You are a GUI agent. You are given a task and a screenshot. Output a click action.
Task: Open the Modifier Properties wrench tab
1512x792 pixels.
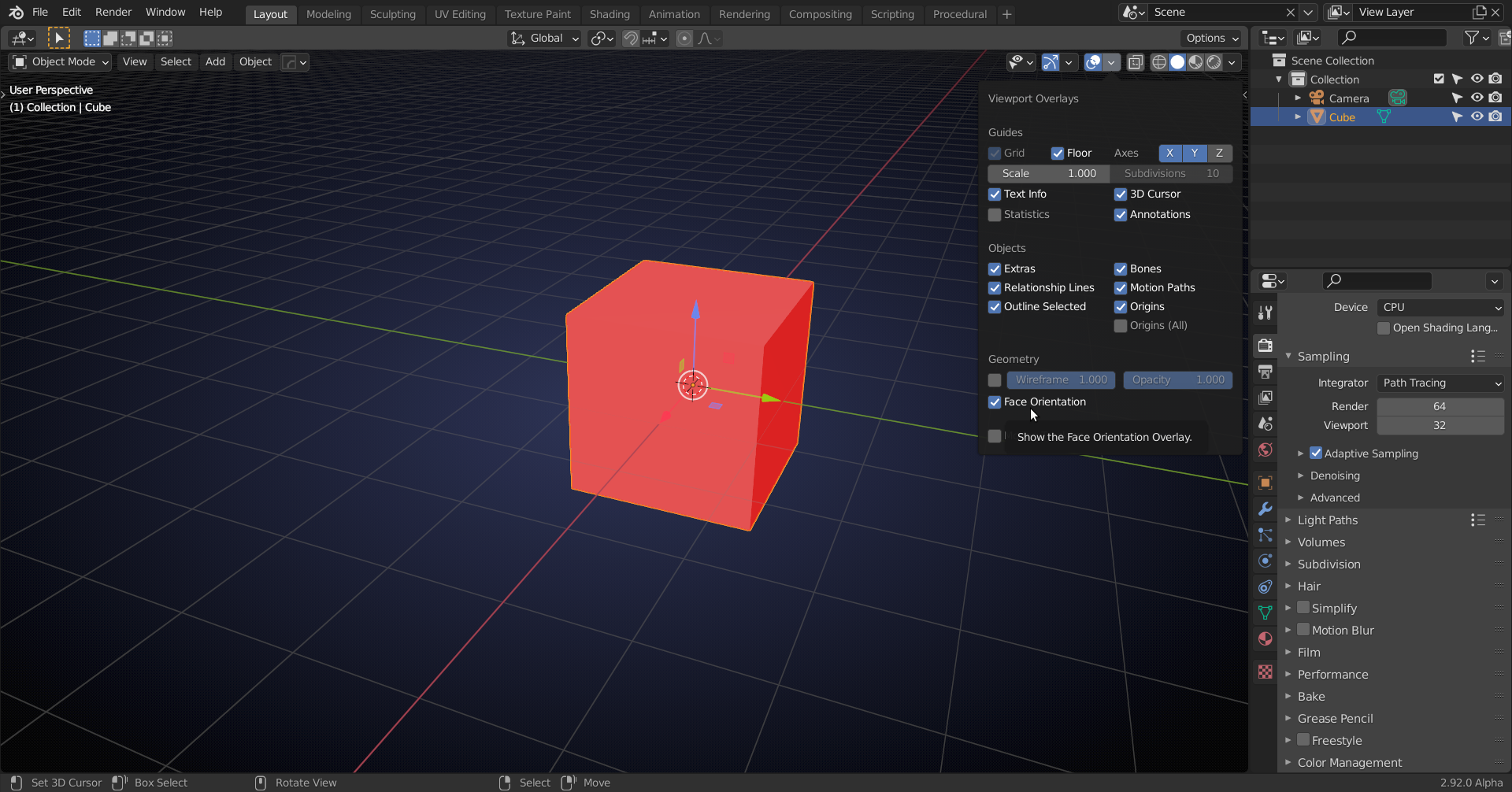point(1265,509)
